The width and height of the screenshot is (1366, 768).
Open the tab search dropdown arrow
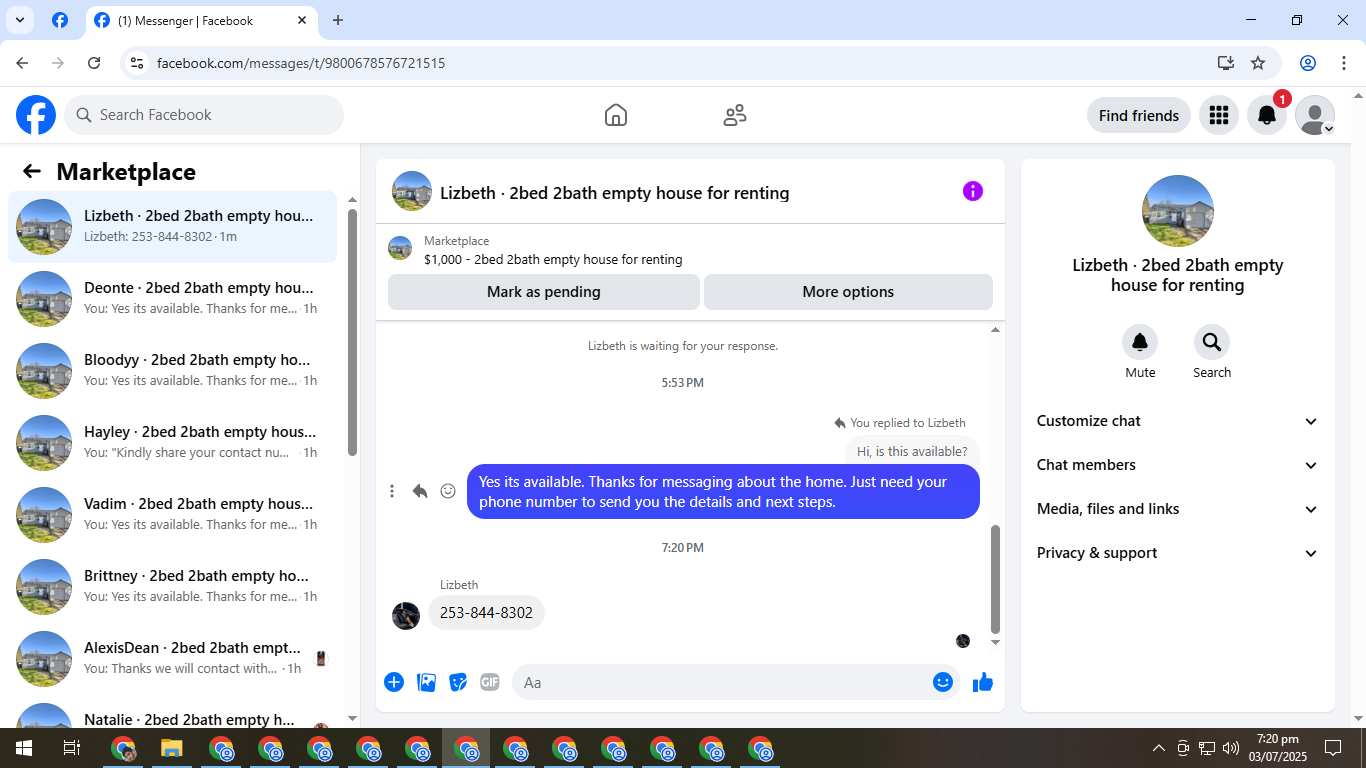point(20,20)
